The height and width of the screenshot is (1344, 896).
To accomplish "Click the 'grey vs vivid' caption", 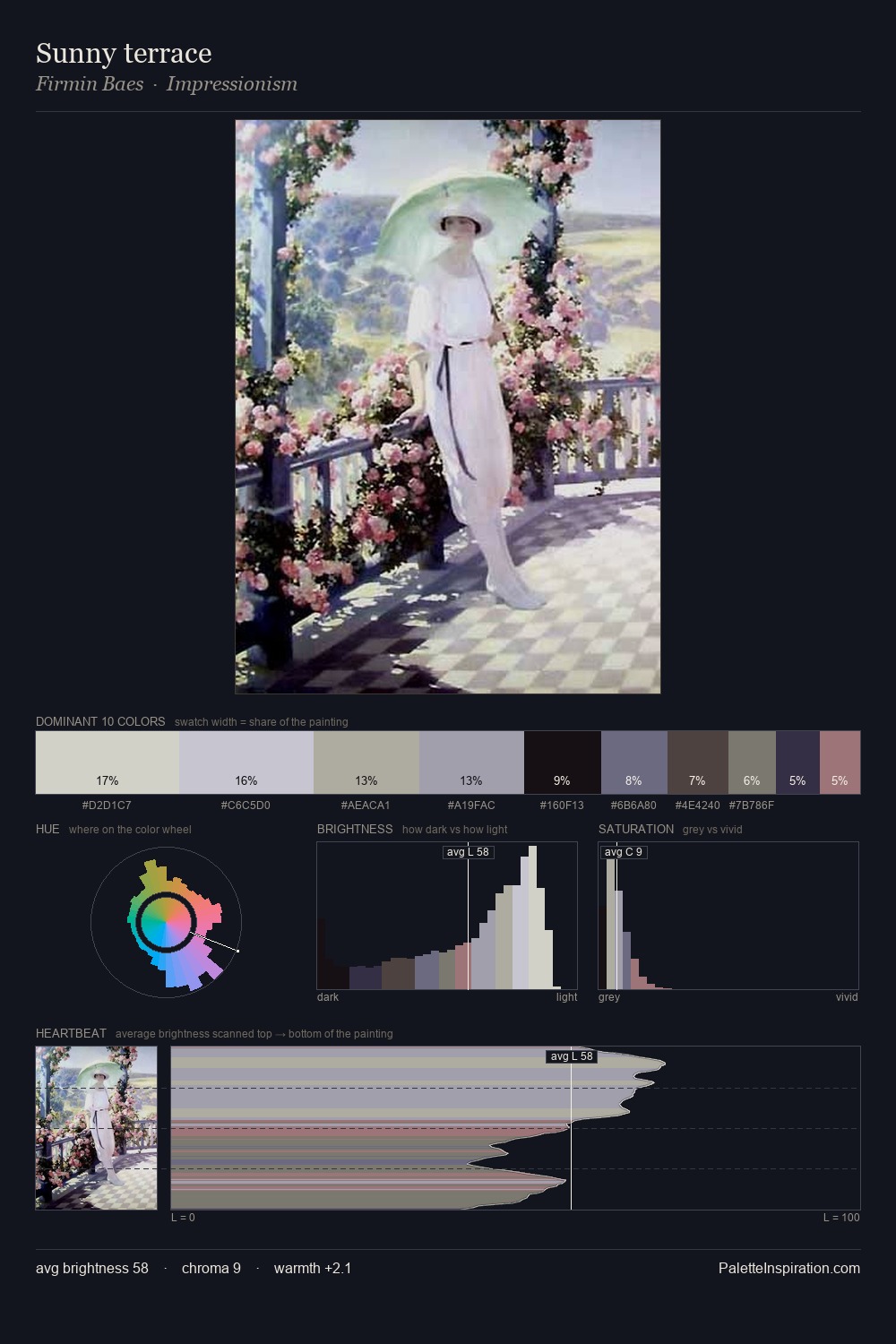I will tap(712, 830).
